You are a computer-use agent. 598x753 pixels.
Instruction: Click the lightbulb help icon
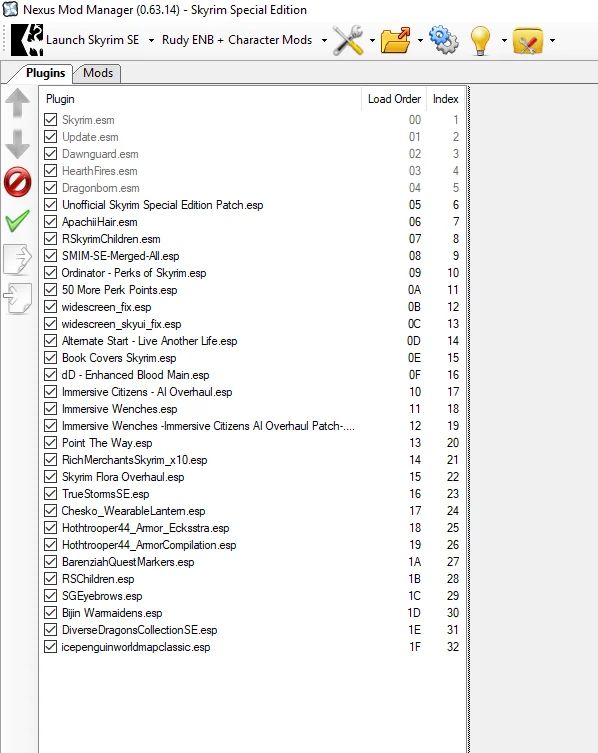[x=480, y=41]
